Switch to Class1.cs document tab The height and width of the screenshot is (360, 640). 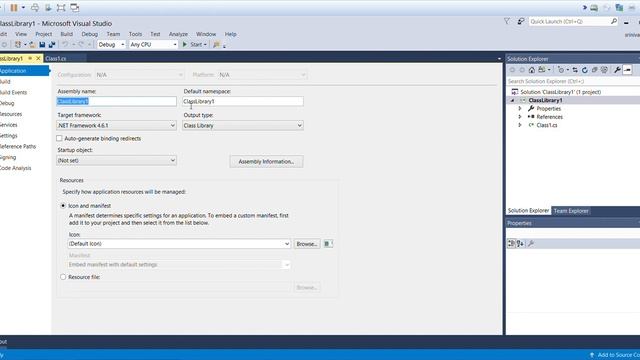(56, 58)
